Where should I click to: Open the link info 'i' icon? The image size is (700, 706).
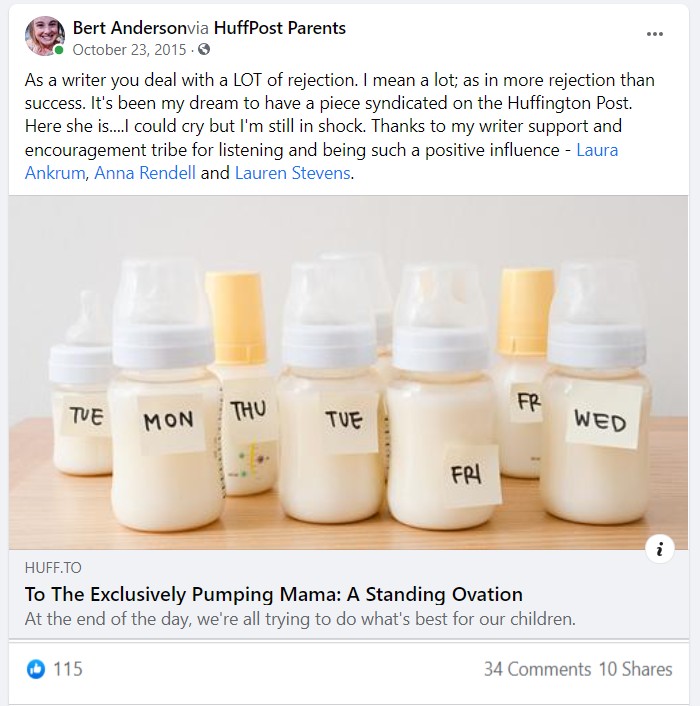659,549
